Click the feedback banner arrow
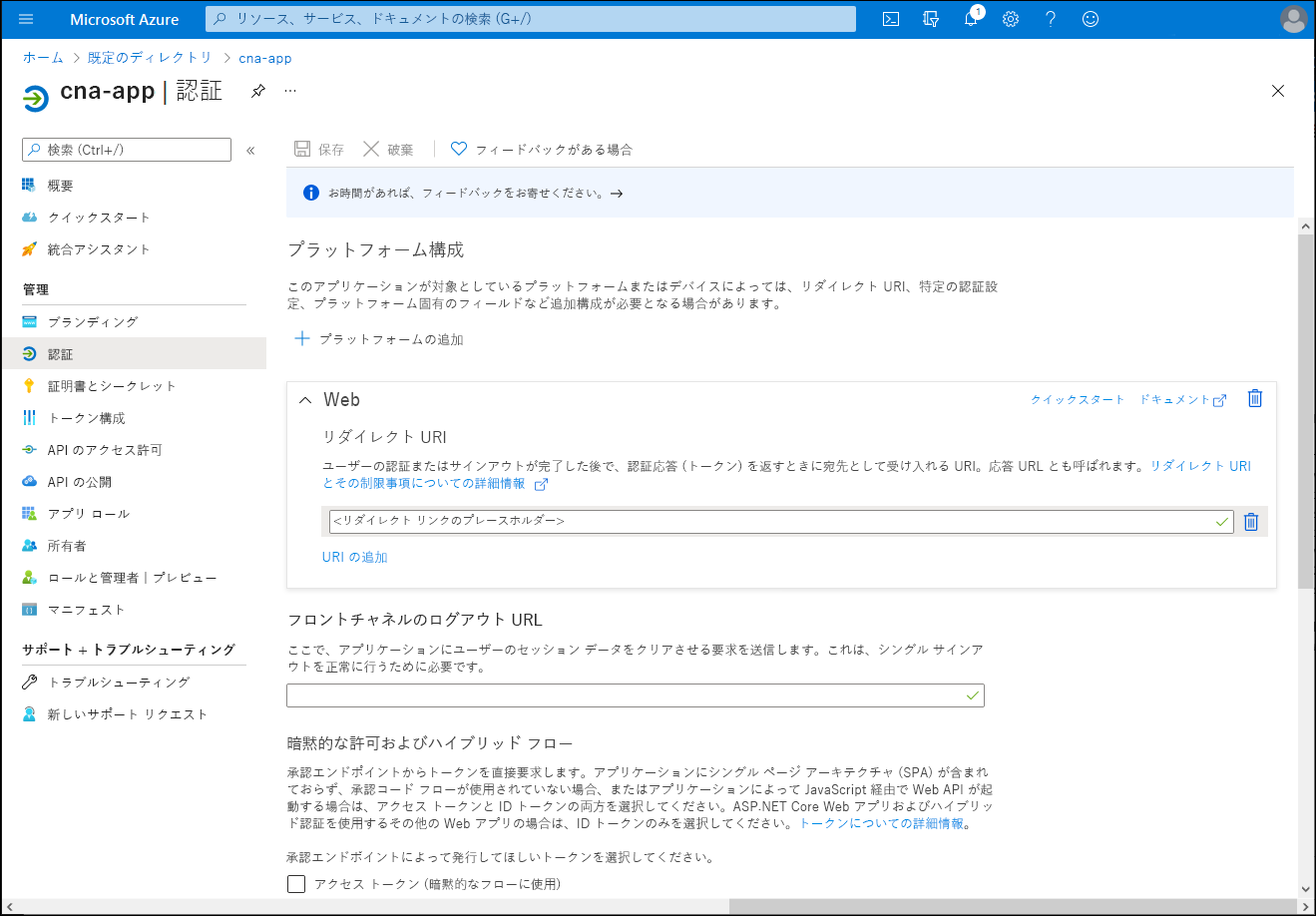The image size is (1316, 916). point(617,194)
